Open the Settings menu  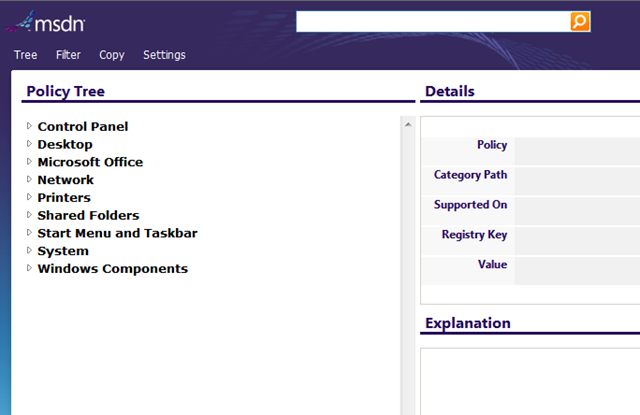pyautogui.click(x=164, y=55)
